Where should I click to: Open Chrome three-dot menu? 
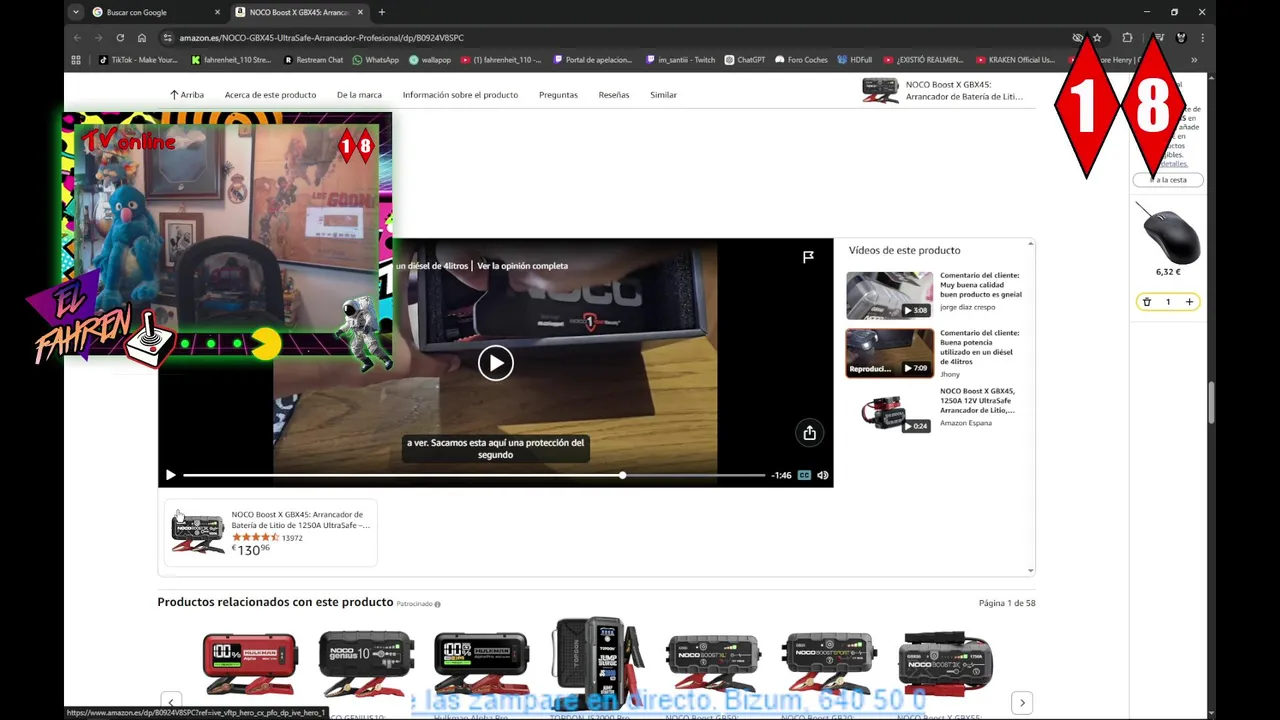coord(1202,38)
